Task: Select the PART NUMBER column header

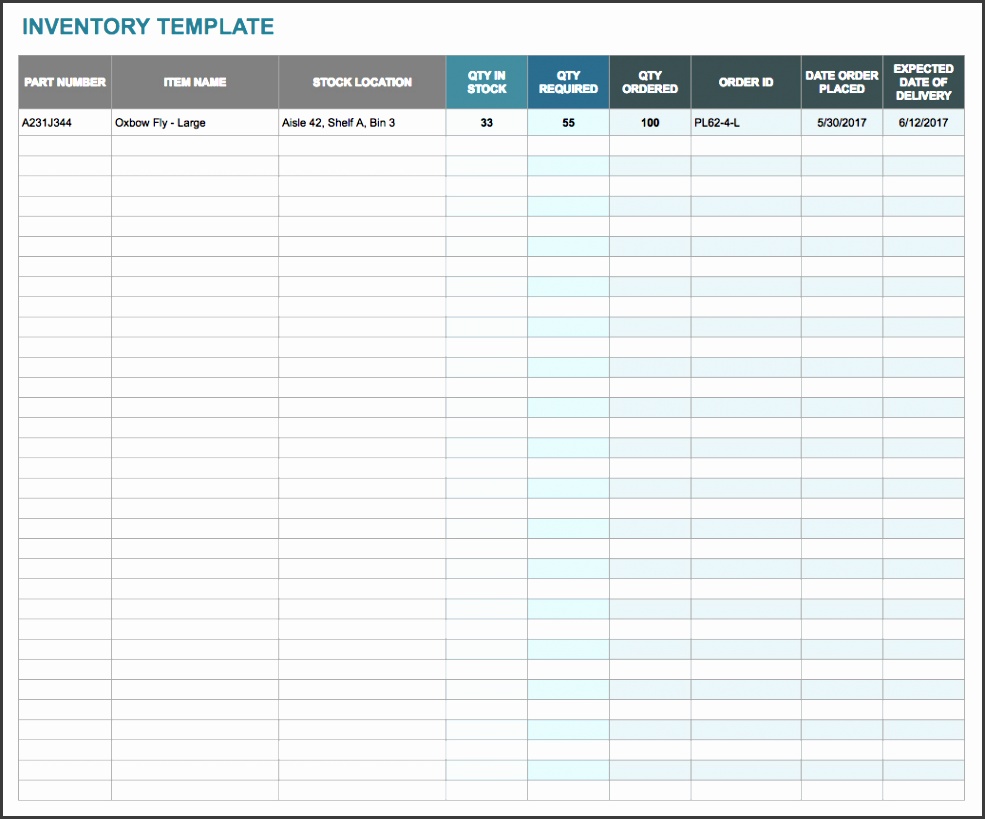Action: coord(65,82)
